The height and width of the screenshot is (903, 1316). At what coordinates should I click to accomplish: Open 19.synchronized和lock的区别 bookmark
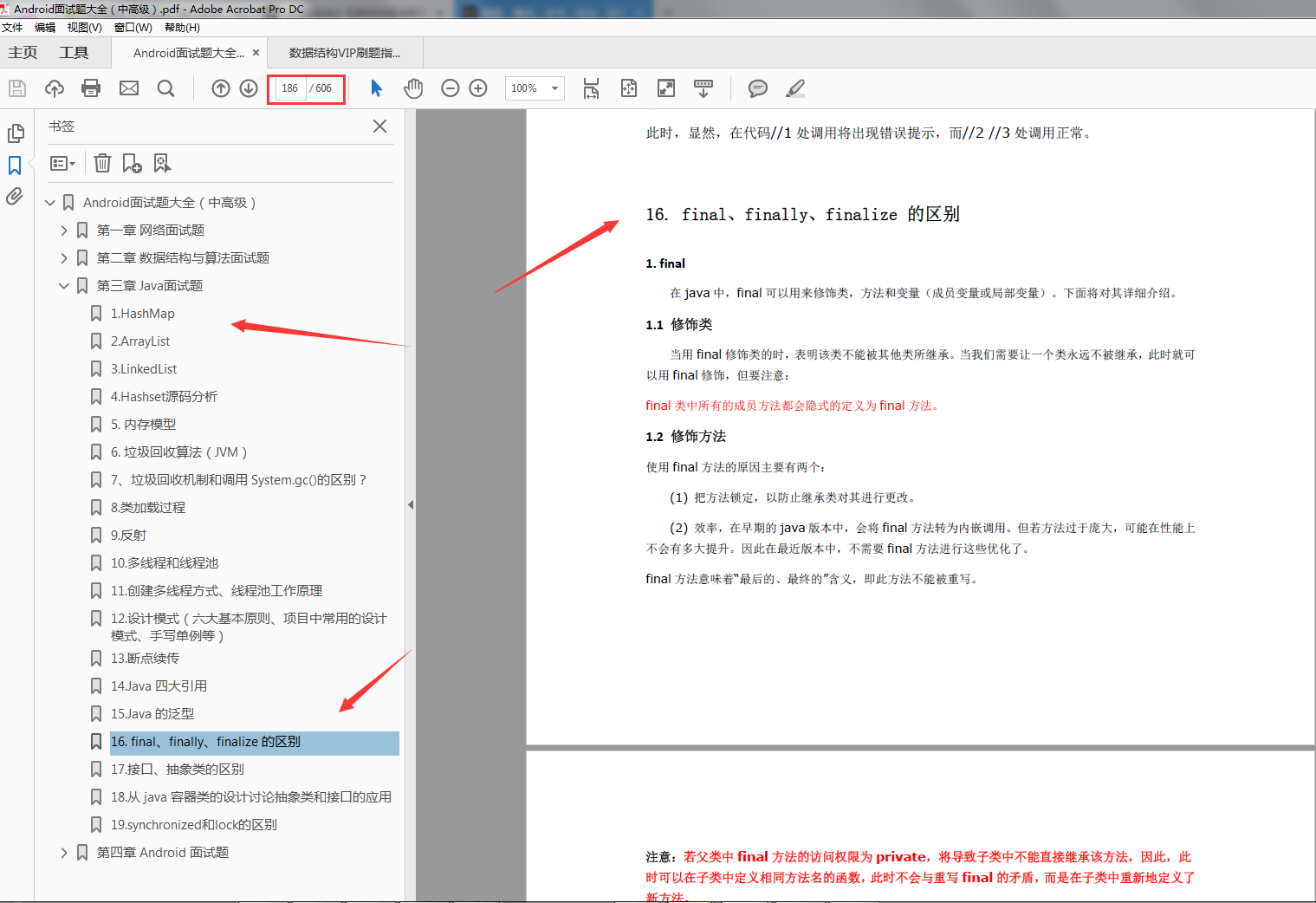click(x=194, y=825)
